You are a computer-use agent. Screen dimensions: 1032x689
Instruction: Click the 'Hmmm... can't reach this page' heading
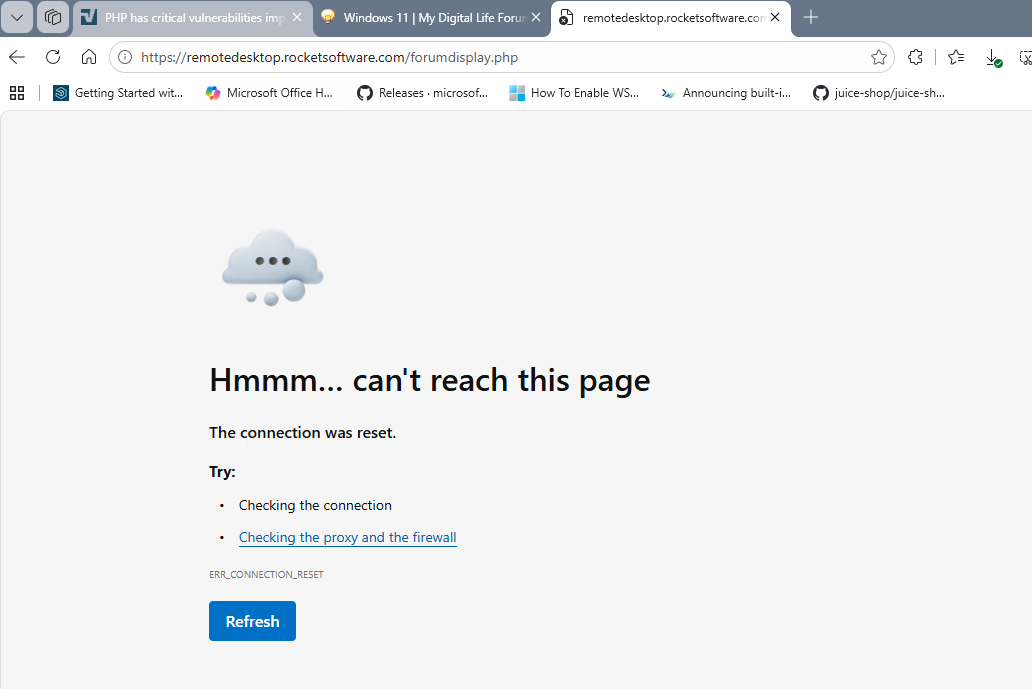tap(430, 380)
